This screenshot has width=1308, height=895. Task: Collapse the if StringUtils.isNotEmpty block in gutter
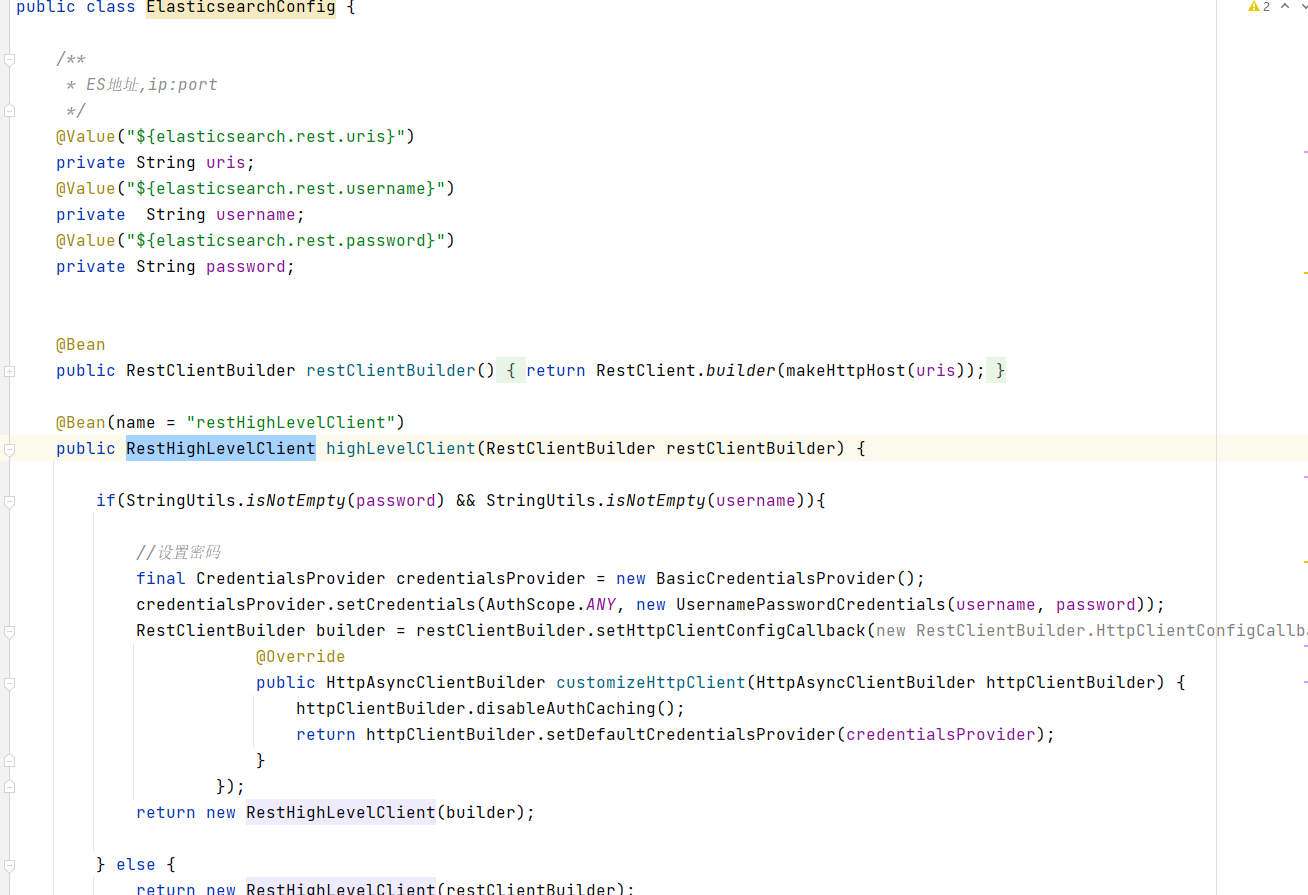click(9, 501)
